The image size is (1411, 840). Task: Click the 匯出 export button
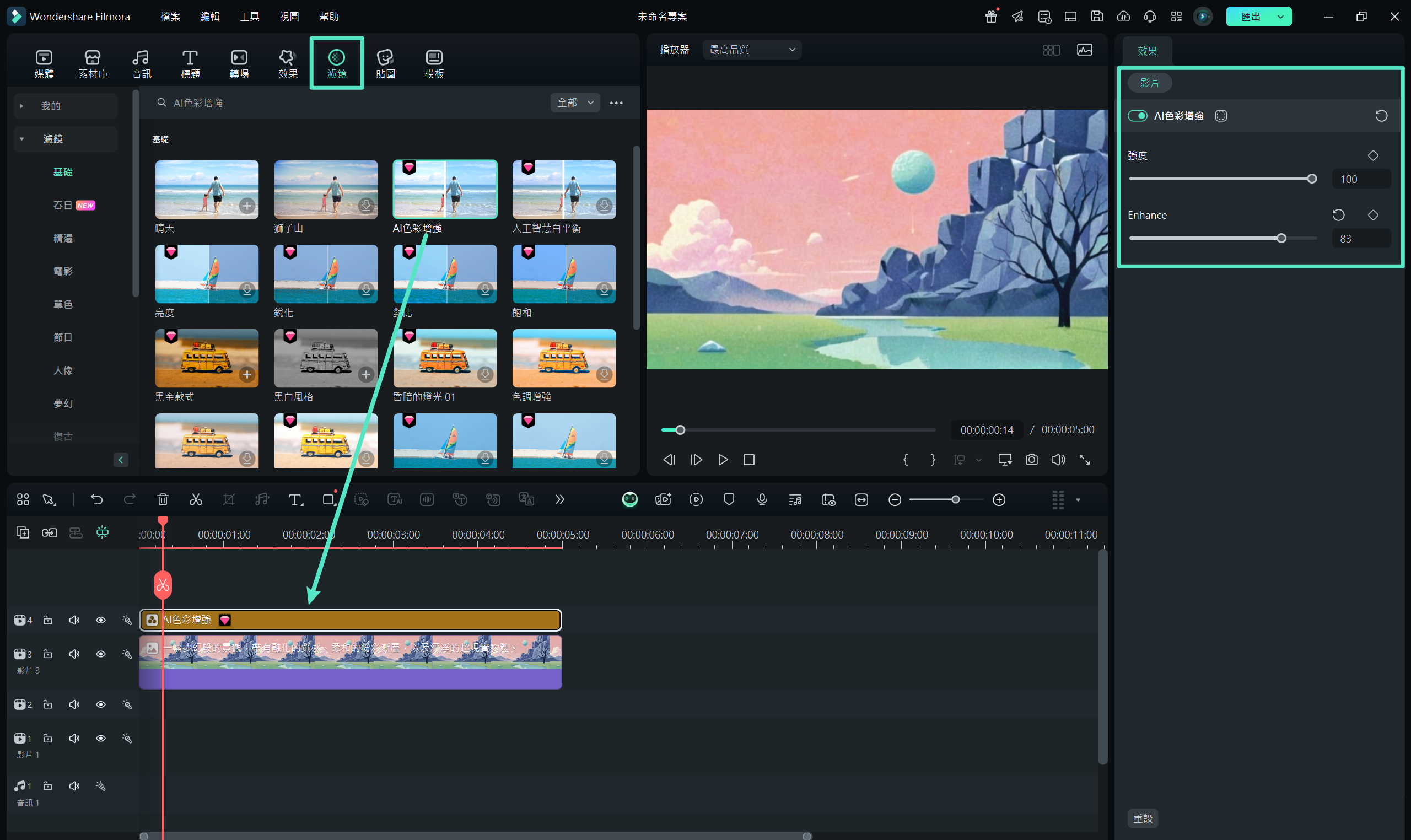pyautogui.click(x=1250, y=17)
